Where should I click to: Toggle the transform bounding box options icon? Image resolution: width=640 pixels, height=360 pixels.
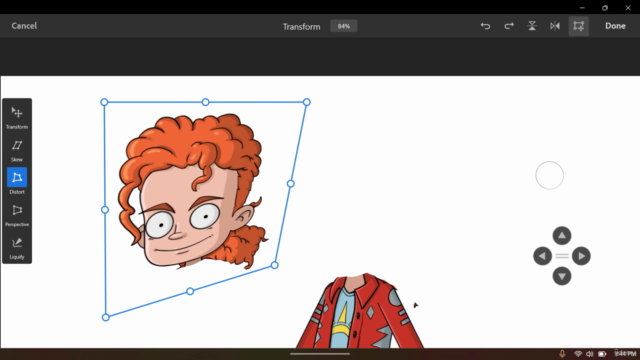579,26
